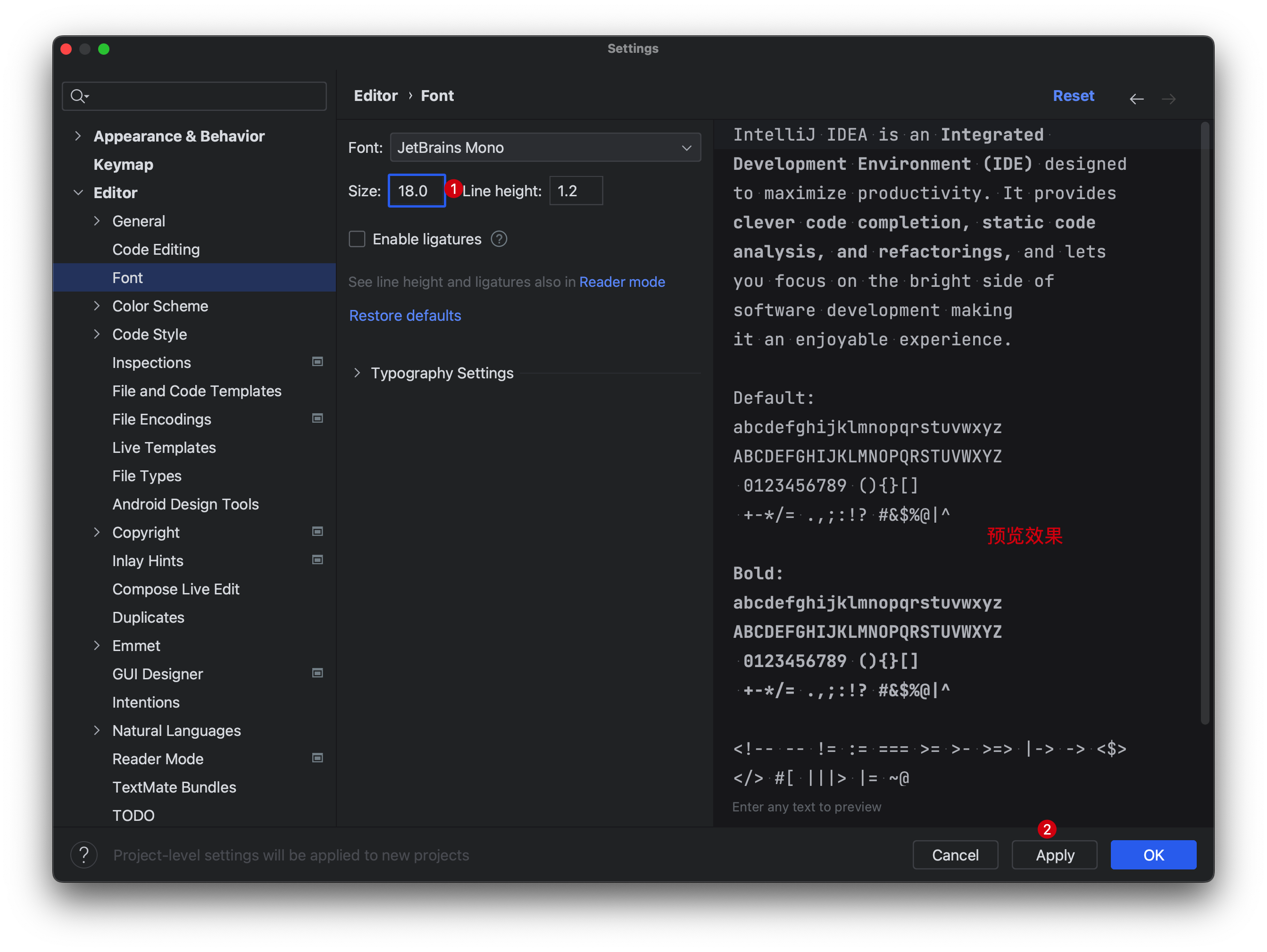Viewport: 1267px width, 952px height.
Task: Go back with the left arrow
Action: pos(1136,99)
